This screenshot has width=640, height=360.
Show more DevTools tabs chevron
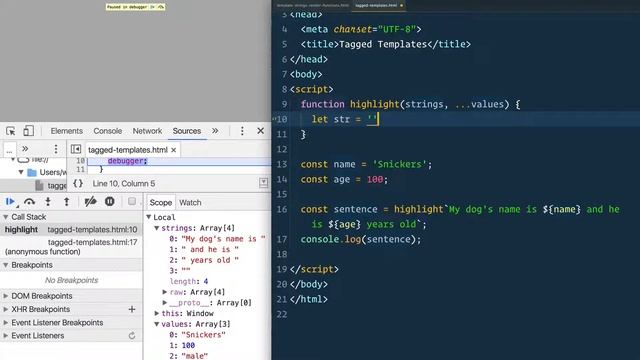[215, 131]
